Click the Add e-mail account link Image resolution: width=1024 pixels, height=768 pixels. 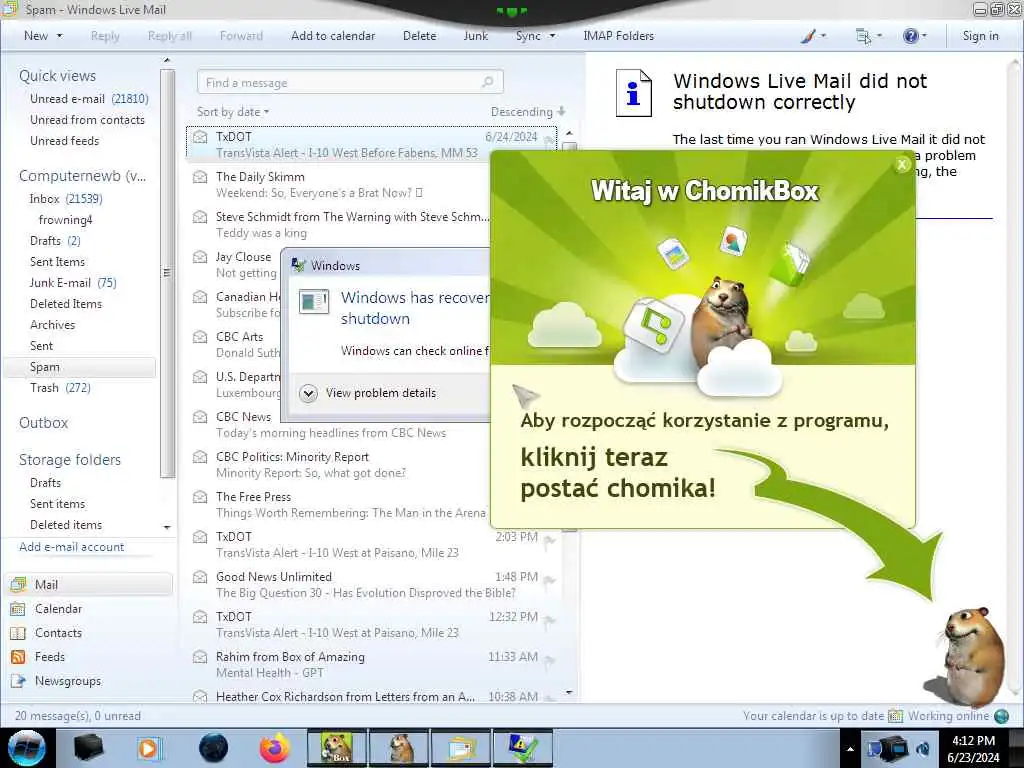71,547
